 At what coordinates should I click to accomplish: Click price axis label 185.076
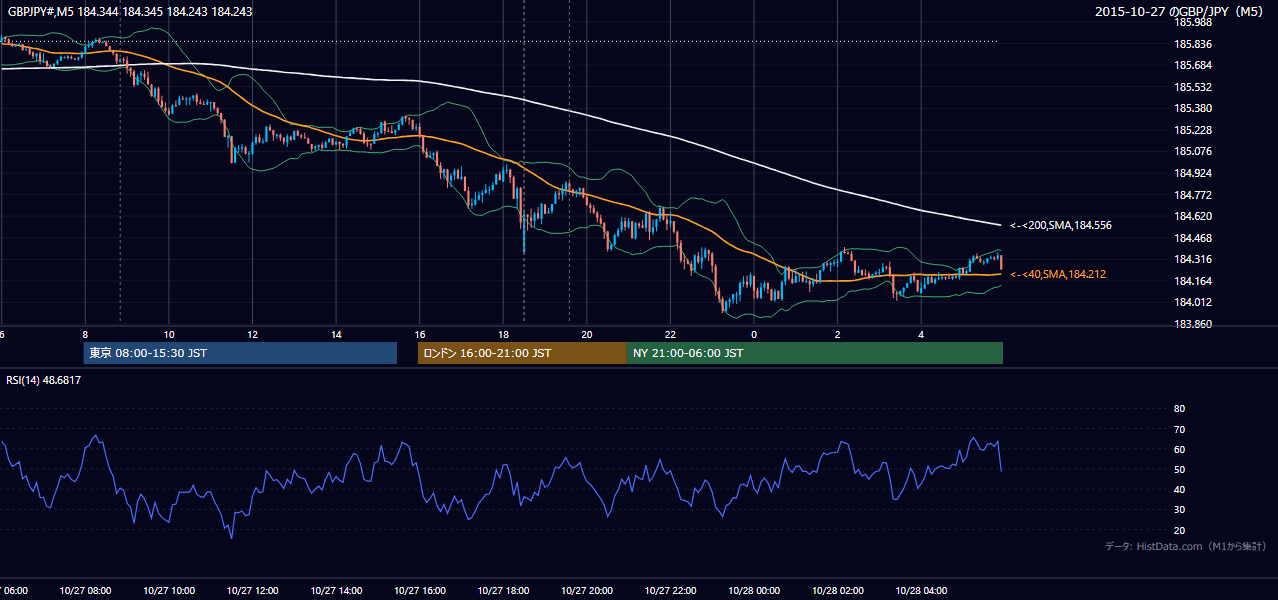pyautogui.click(x=1193, y=151)
